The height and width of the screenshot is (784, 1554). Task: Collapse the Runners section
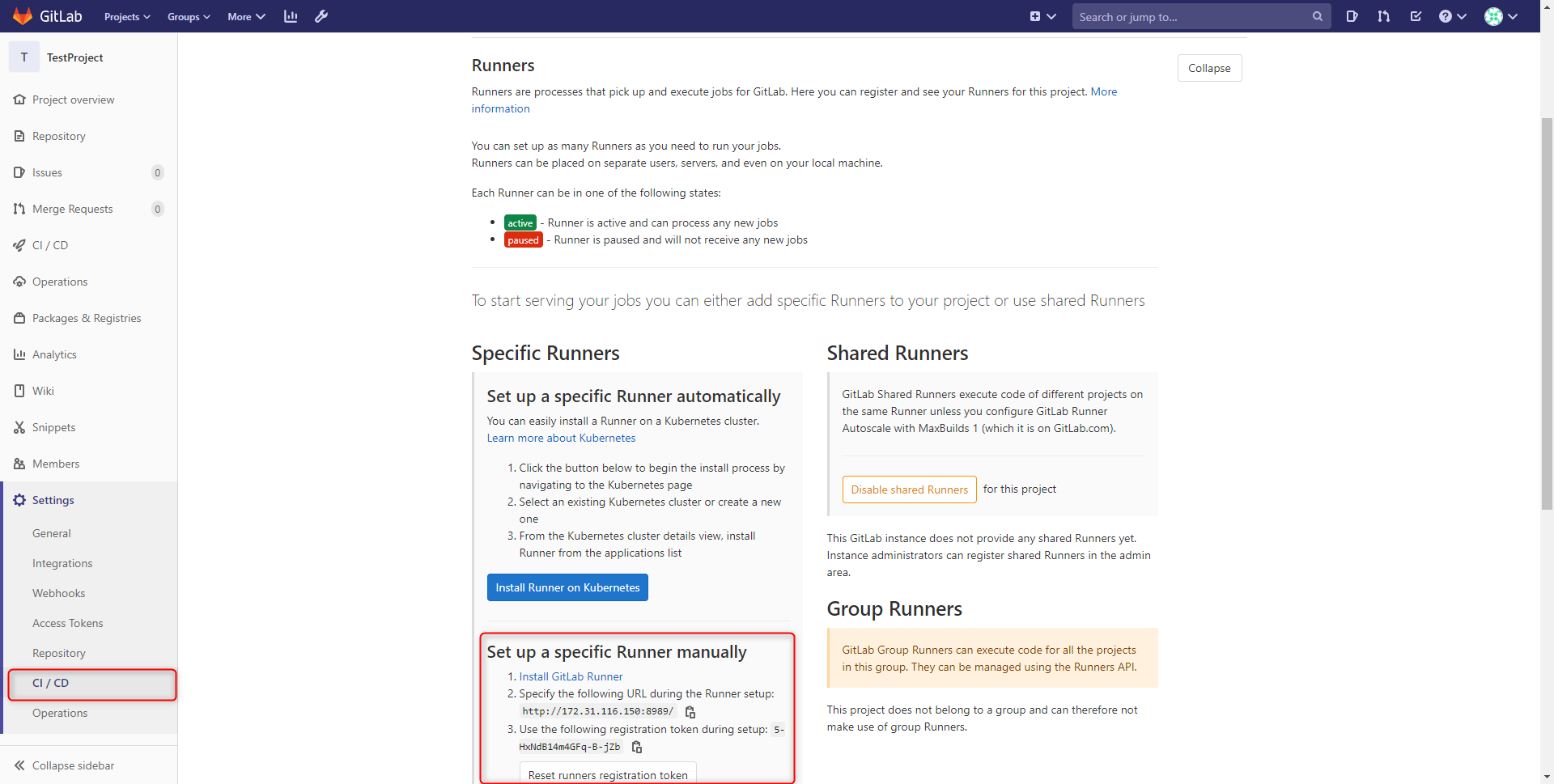point(1209,68)
